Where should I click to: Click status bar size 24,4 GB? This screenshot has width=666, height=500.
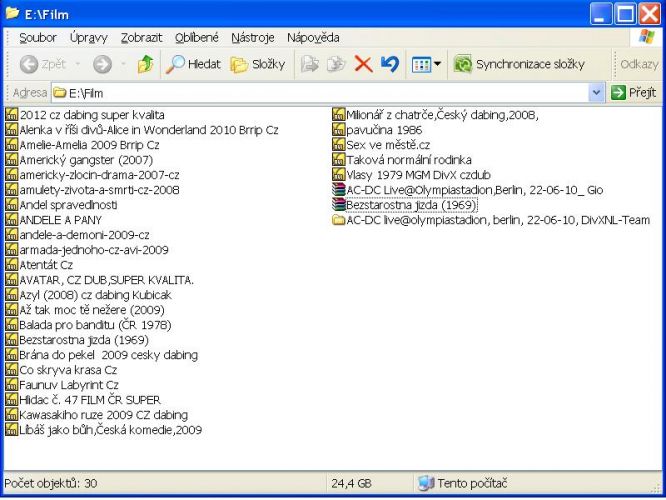[352, 483]
